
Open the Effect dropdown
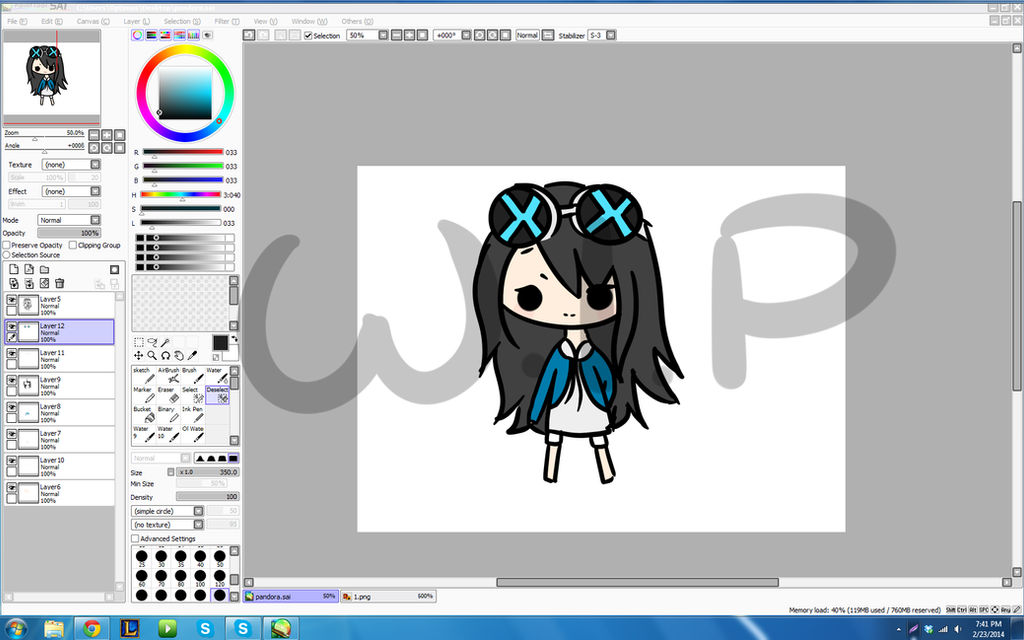[x=71, y=191]
